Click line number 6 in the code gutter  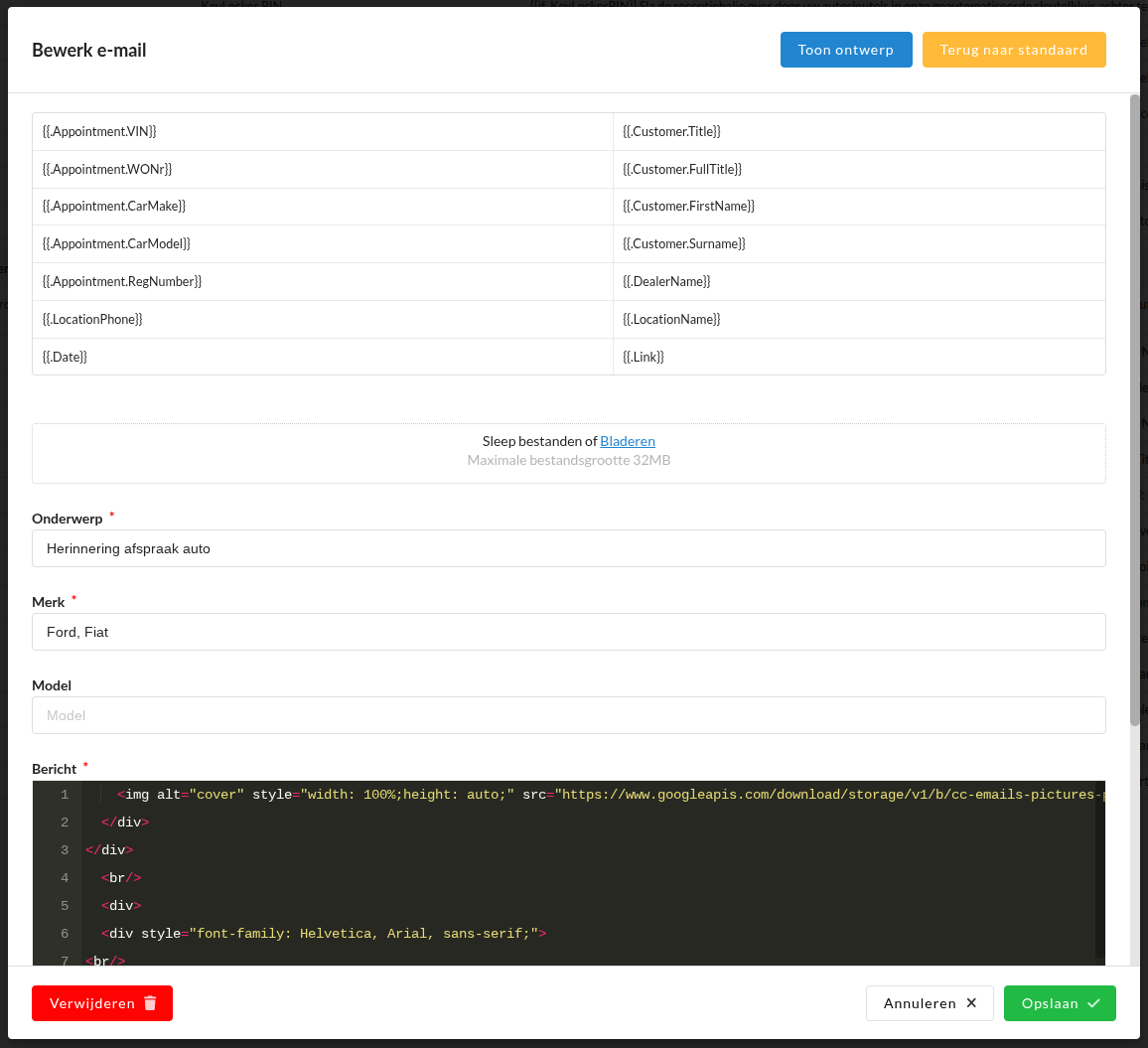tap(64, 934)
